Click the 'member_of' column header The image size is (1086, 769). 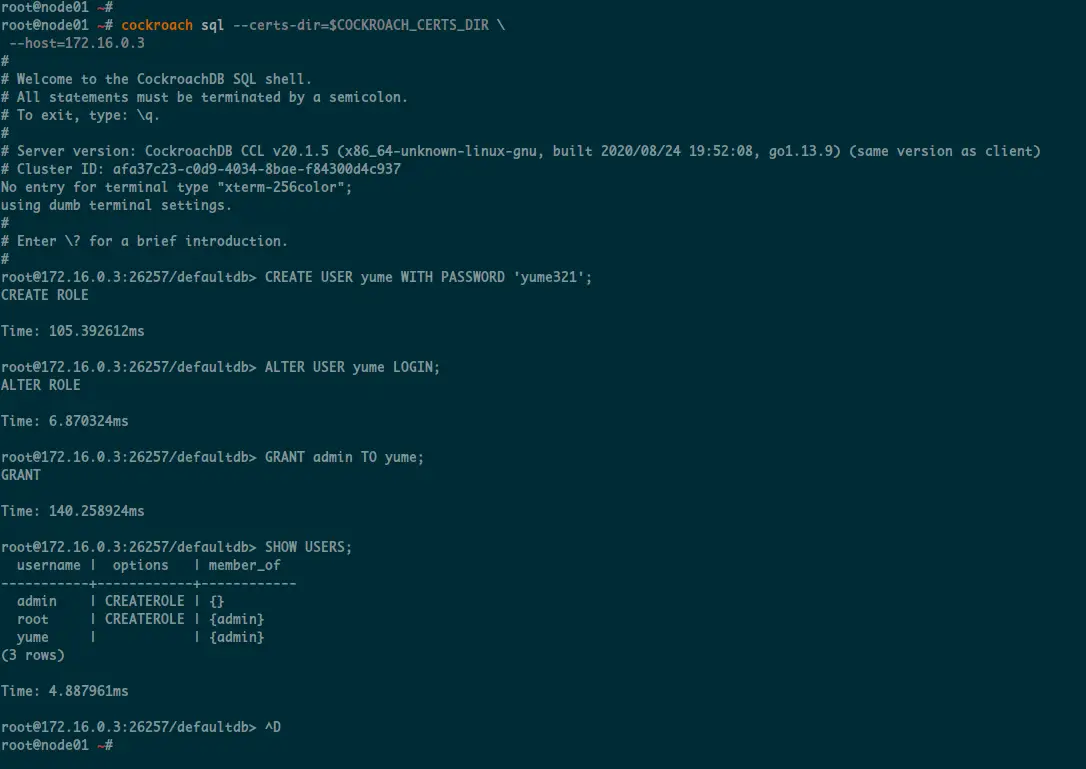(244, 565)
